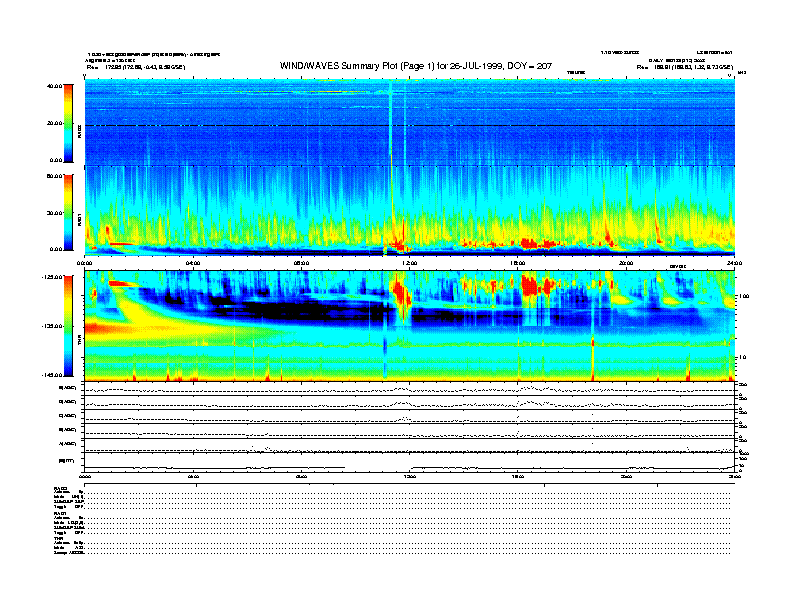Screen dimensions: 792x612
Task: Click the -135.00 colorbar label
Action: coord(52,326)
